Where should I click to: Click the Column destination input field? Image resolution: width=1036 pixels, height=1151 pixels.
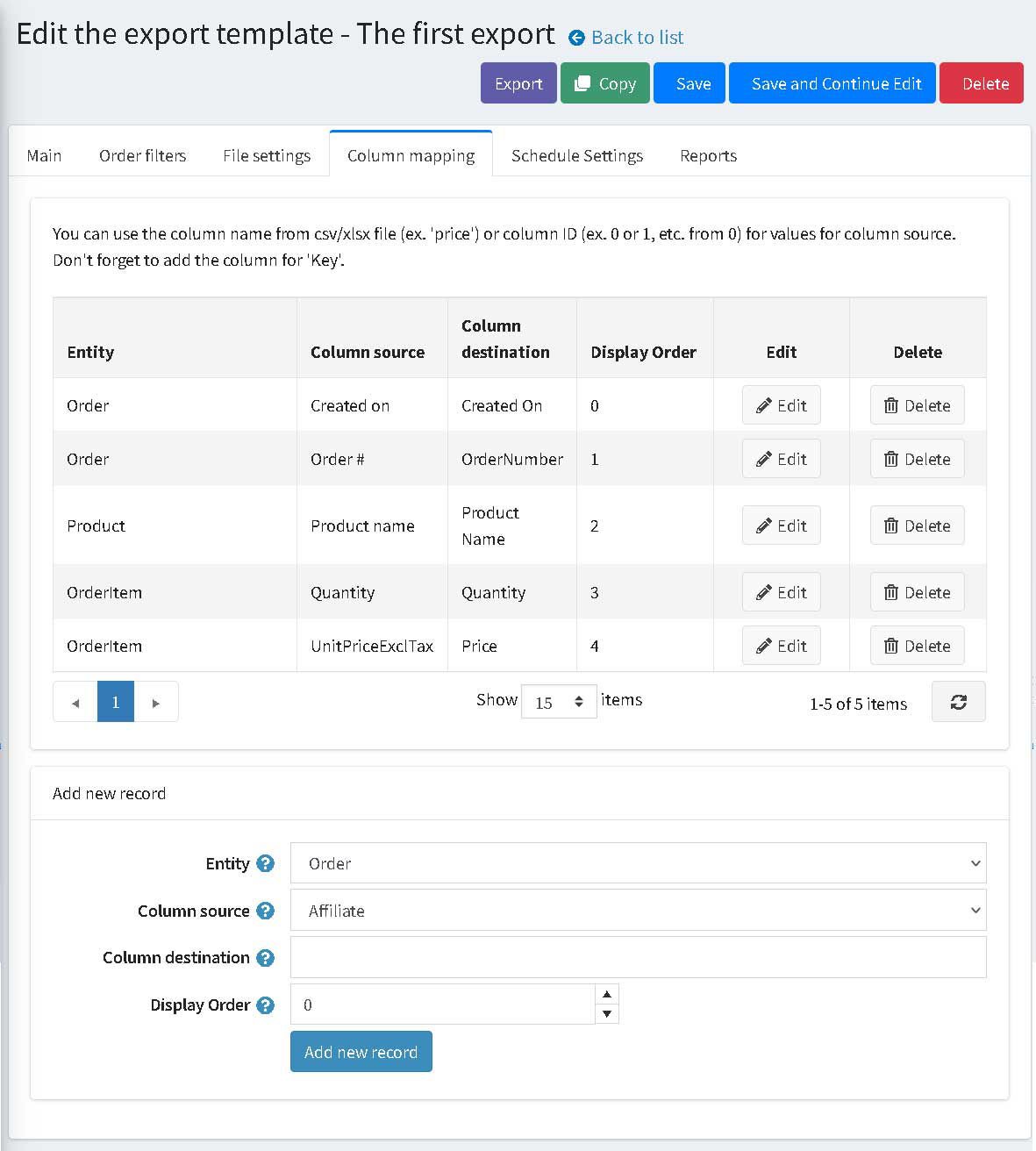pos(638,957)
